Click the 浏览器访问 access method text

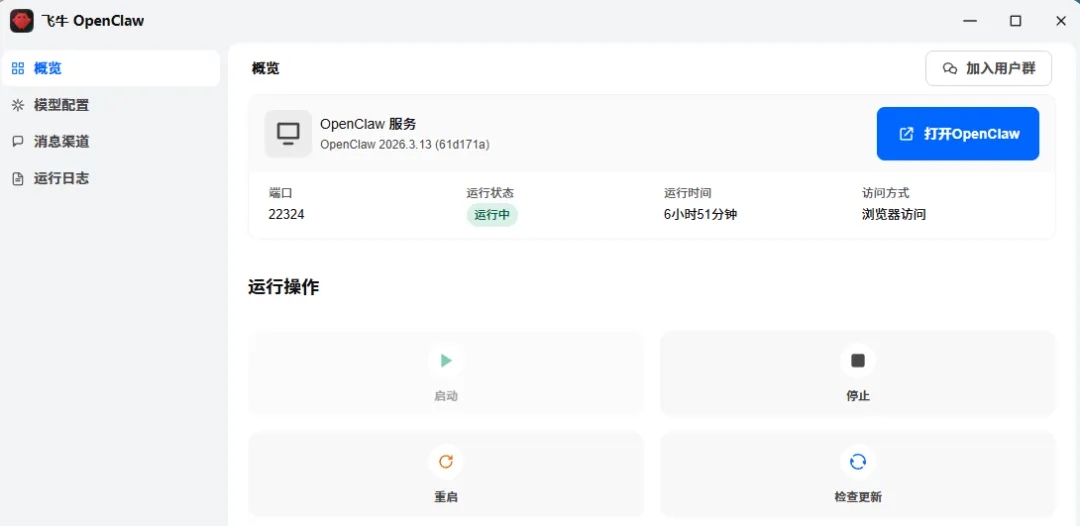tap(894, 215)
